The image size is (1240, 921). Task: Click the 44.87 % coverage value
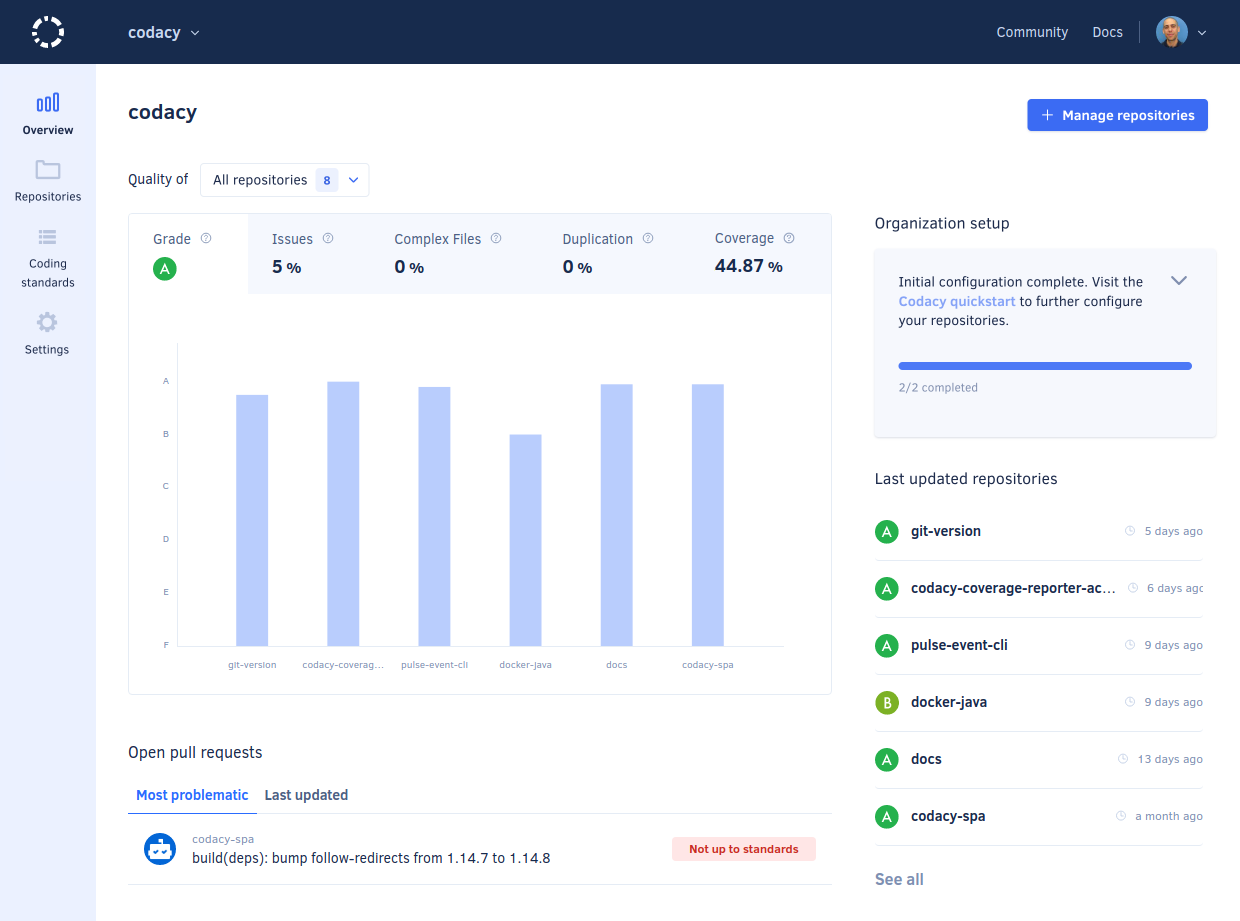(749, 266)
